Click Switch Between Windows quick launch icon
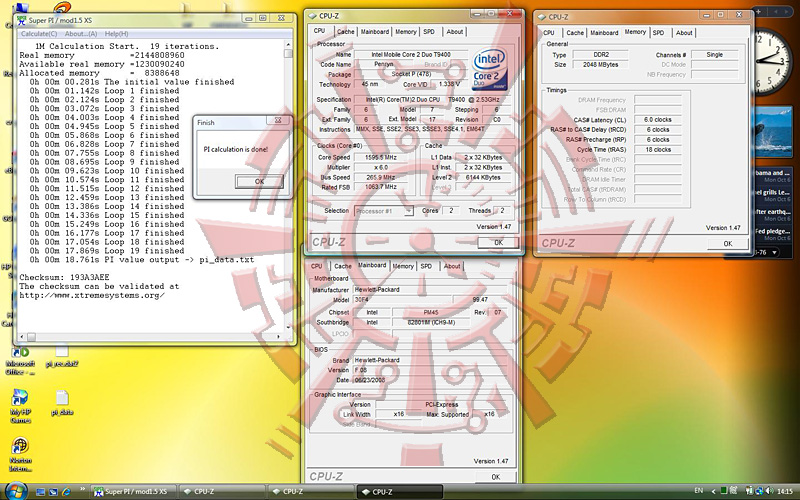This screenshot has width=800, height=500. (54, 492)
